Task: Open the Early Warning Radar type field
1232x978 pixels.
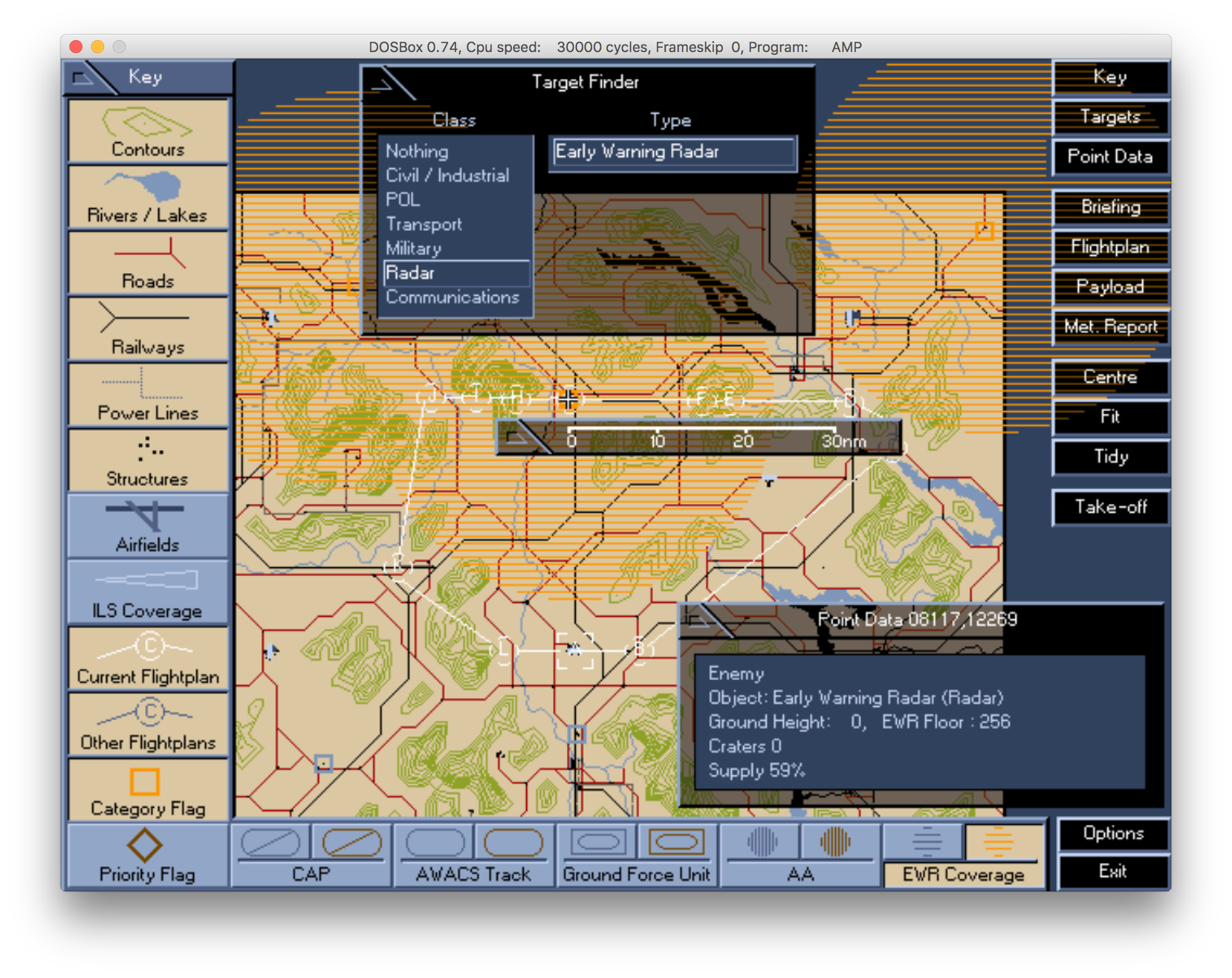Action: coord(673,152)
